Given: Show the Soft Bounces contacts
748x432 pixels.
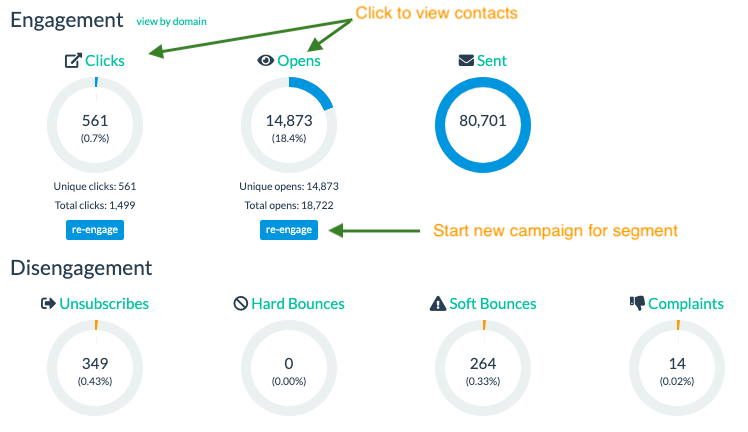Looking at the screenshot, I should coord(493,303).
